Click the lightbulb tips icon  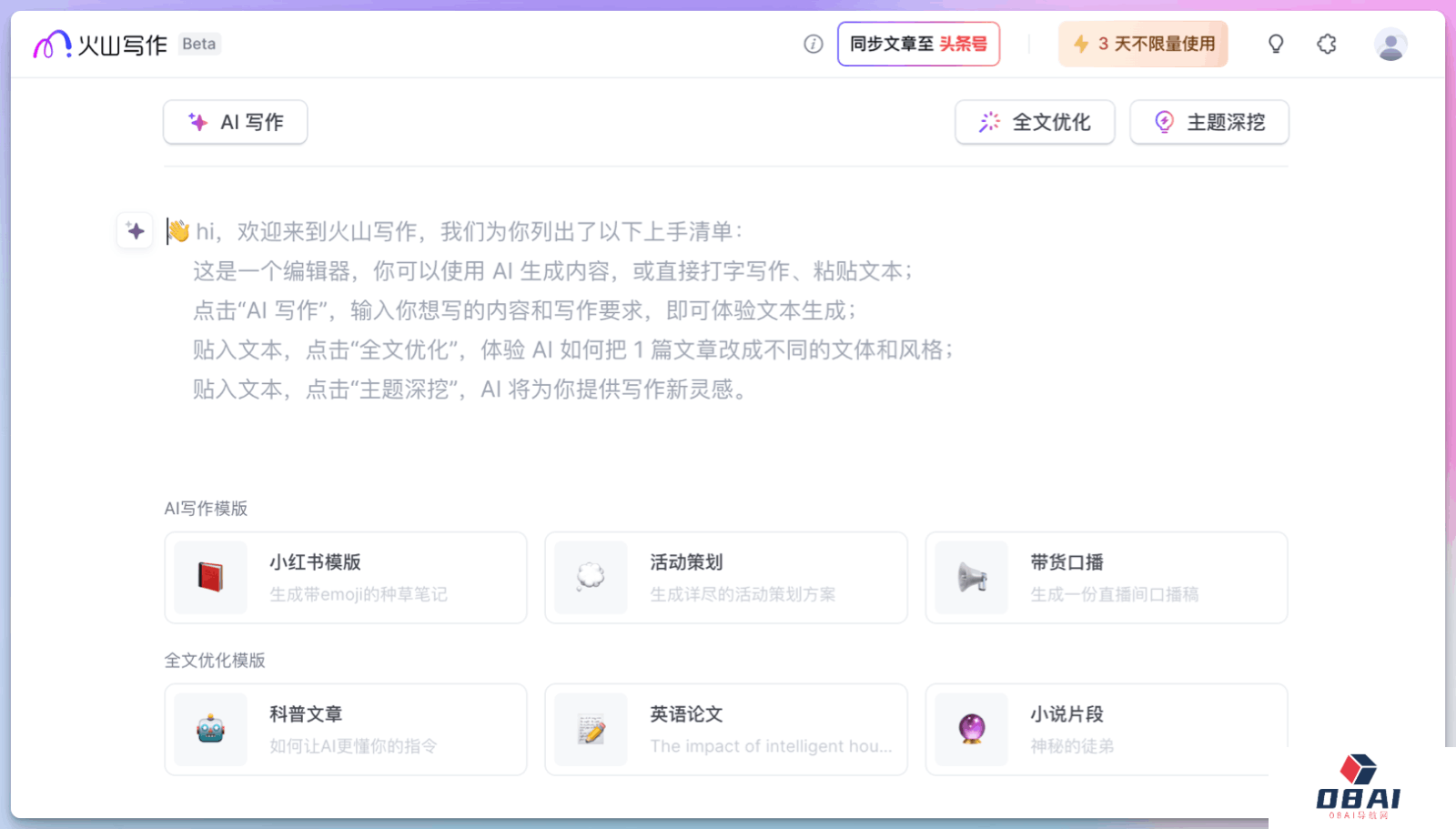click(1276, 44)
